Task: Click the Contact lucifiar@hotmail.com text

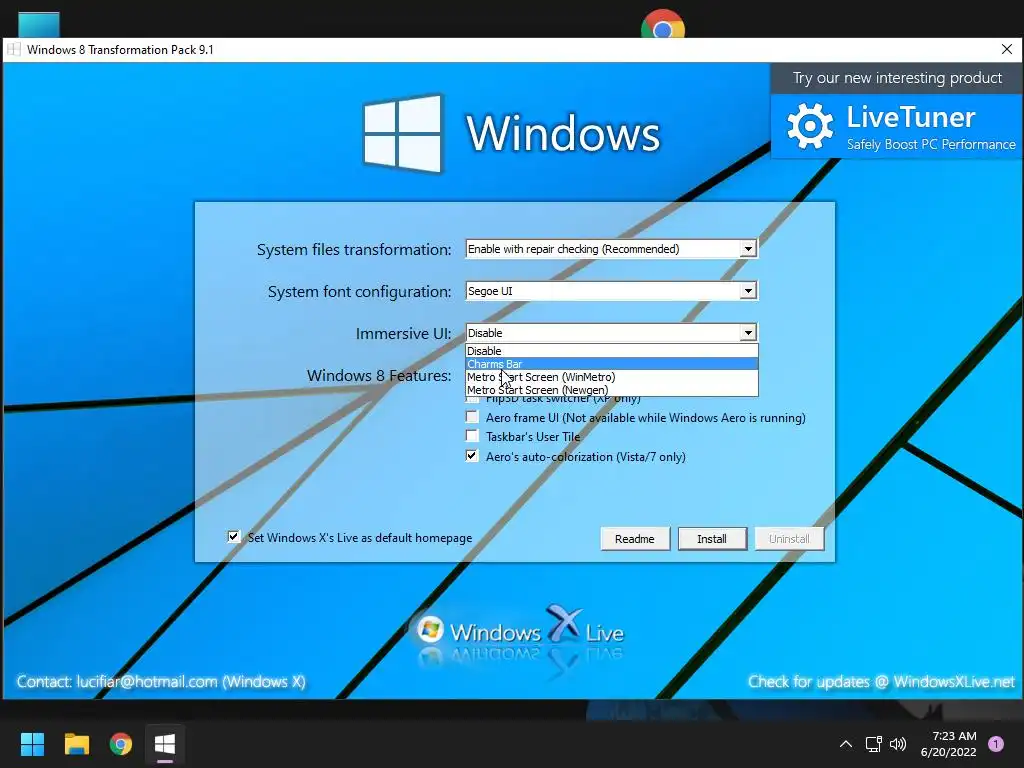Action: pyautogui.click(x=161, y=682)
